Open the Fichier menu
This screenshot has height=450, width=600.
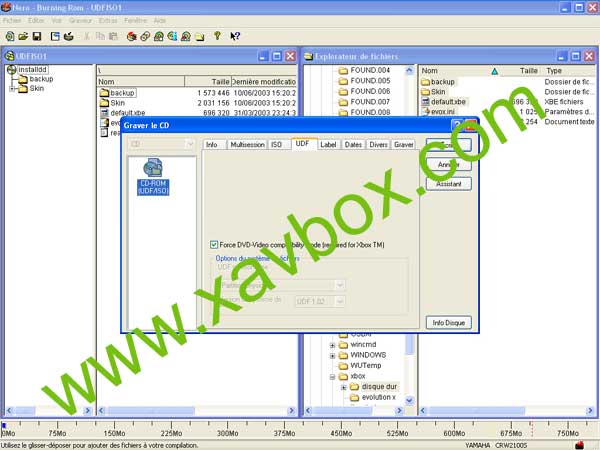click(x=12, y=20)
